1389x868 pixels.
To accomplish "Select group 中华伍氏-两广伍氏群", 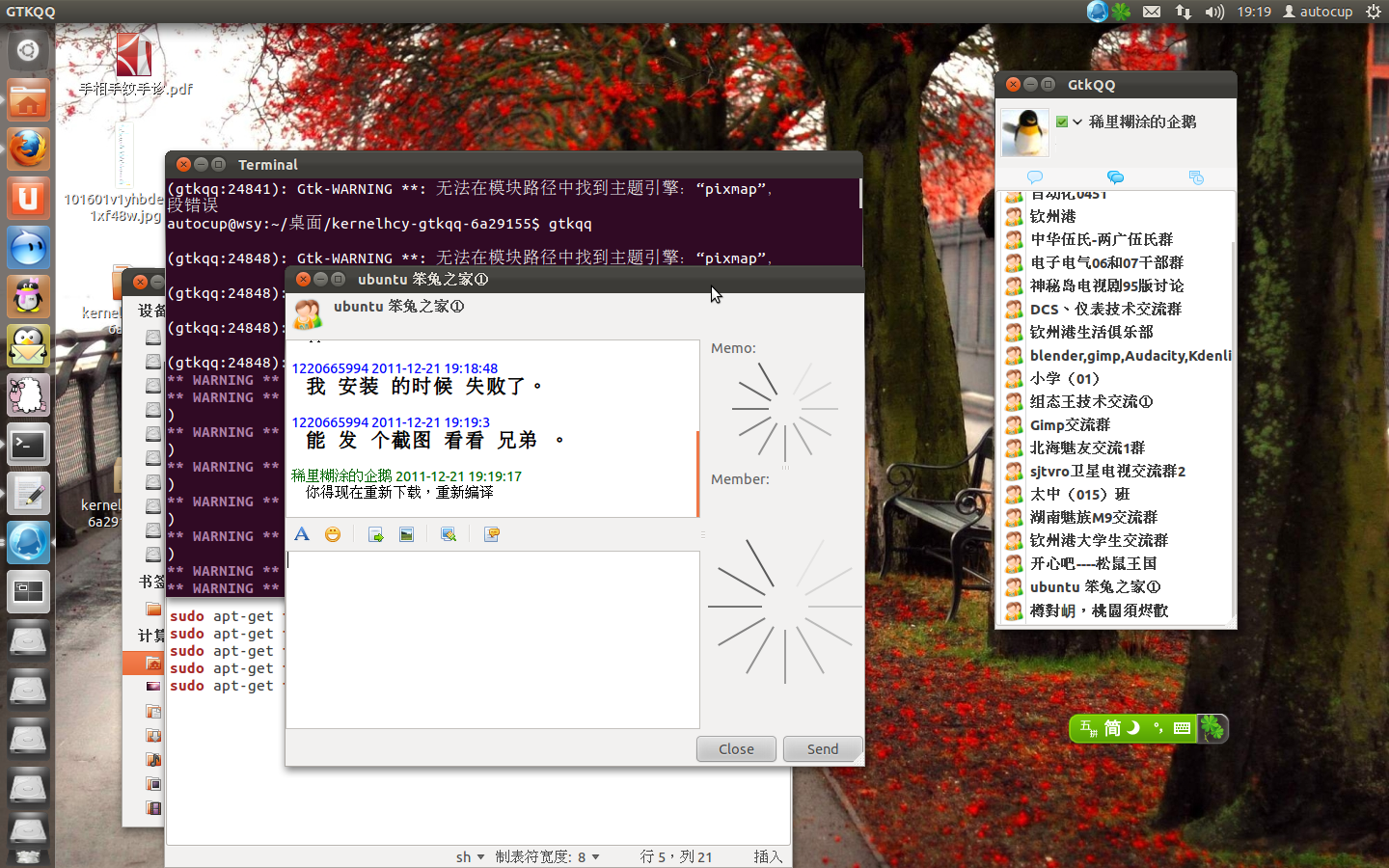I will [x=1117, y=239].
